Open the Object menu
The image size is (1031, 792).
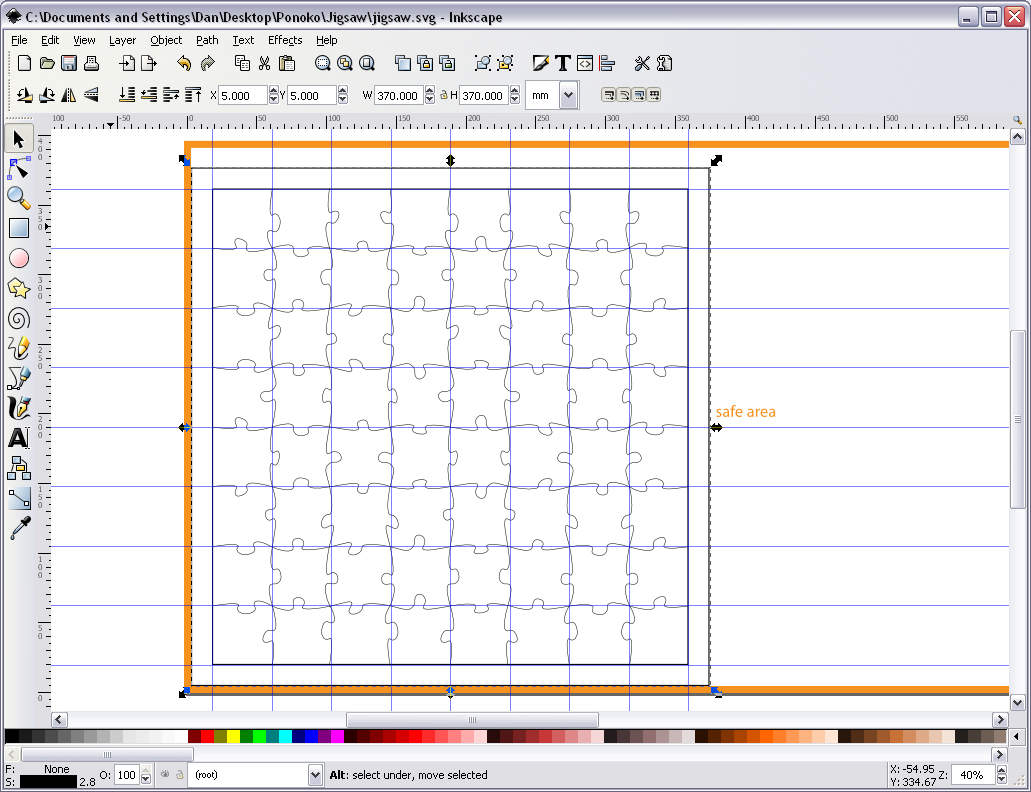click(x=166, y=40)
